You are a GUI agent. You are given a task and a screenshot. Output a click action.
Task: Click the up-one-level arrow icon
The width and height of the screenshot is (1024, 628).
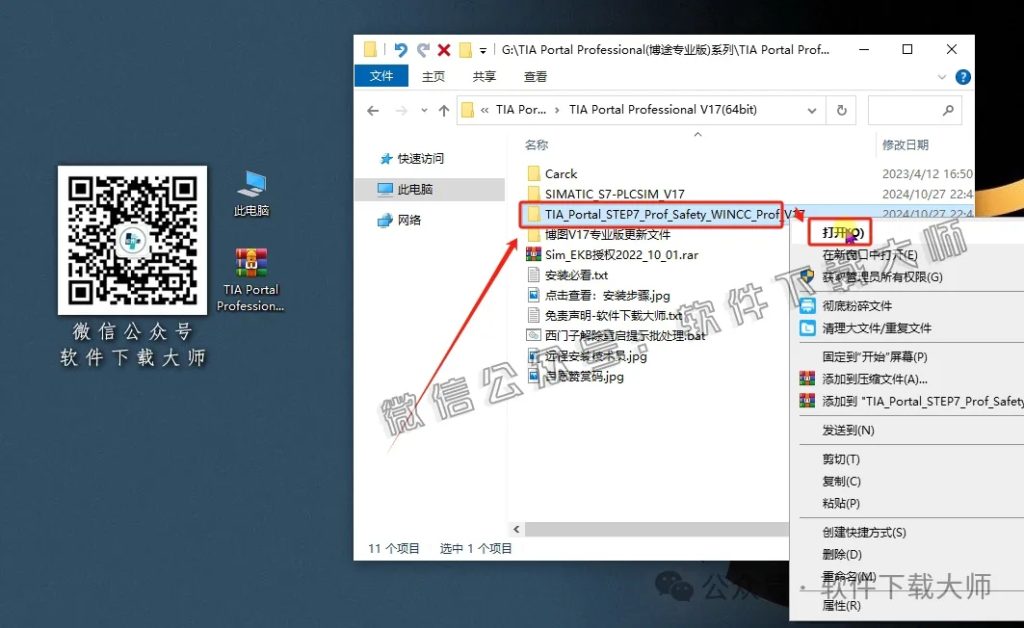(x=443, y=110)
